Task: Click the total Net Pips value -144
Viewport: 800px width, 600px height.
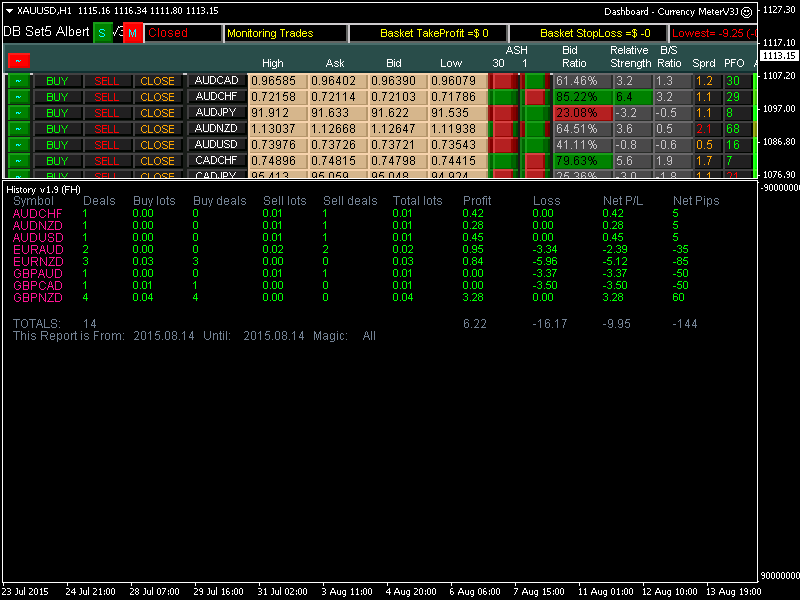Action: pyautogui.click(x=685, y=323)
